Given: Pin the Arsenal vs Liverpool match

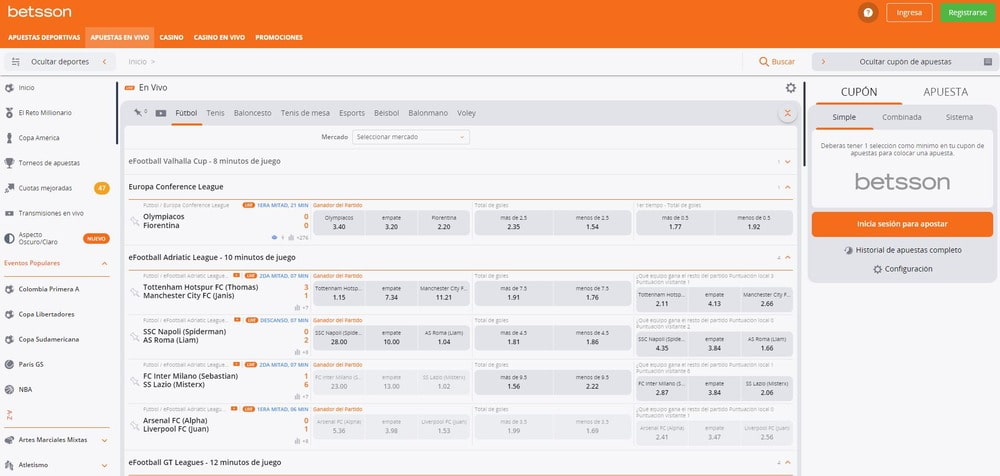Looking at the screenshot, I should (135, 426).
